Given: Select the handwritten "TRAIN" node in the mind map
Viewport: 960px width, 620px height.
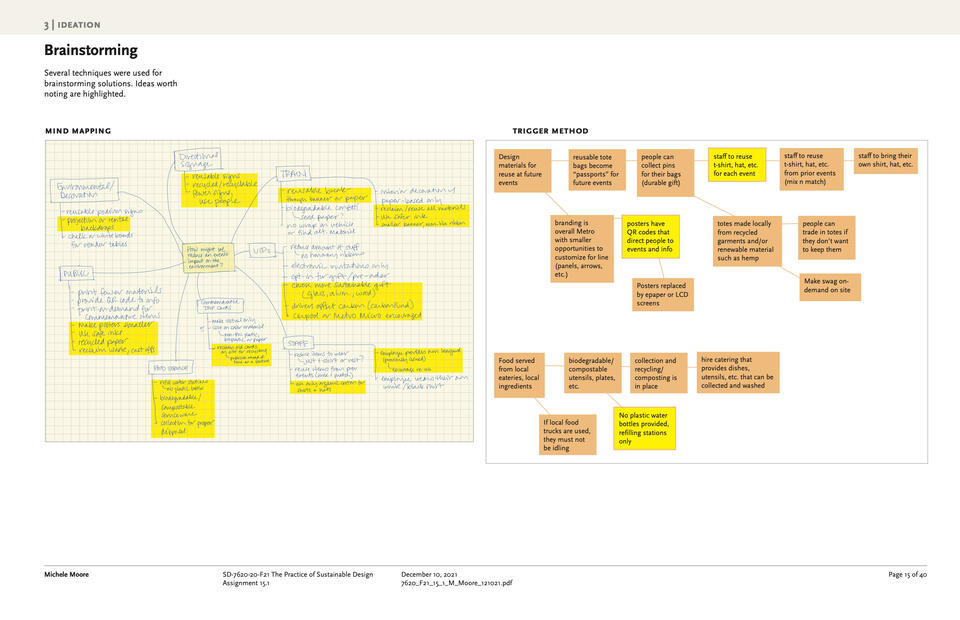Looking at the screenshot, I should tap(293, 174).
